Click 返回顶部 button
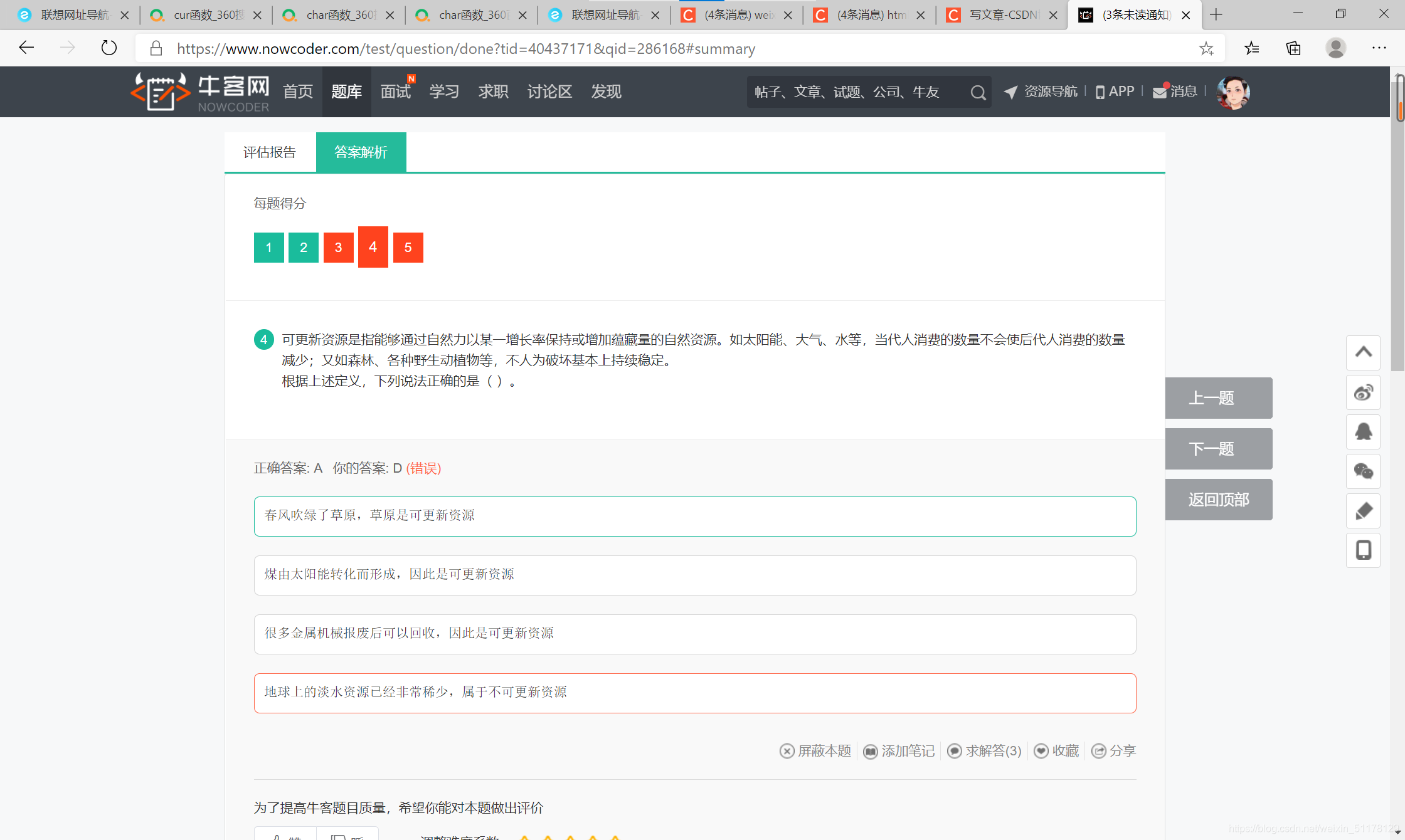This screenshot has height=840, width=1405. point(1219,500)
